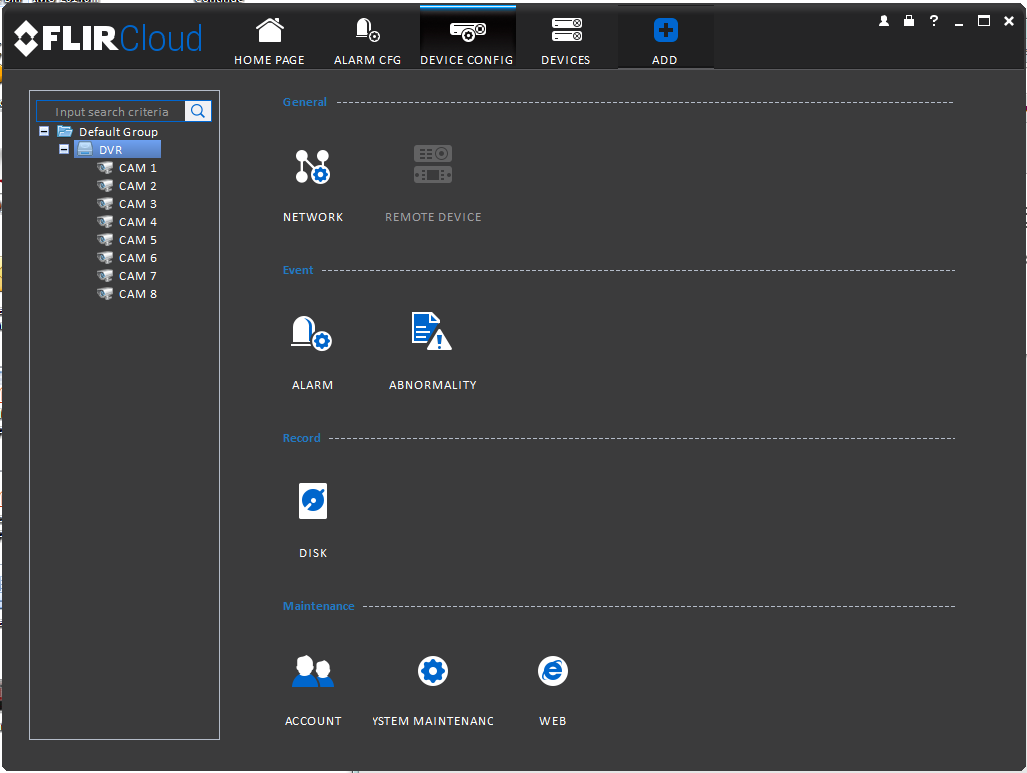This screenshot has width=1027, height=773.
Task: Select the Device Config tab
Action: pos(467,39)
